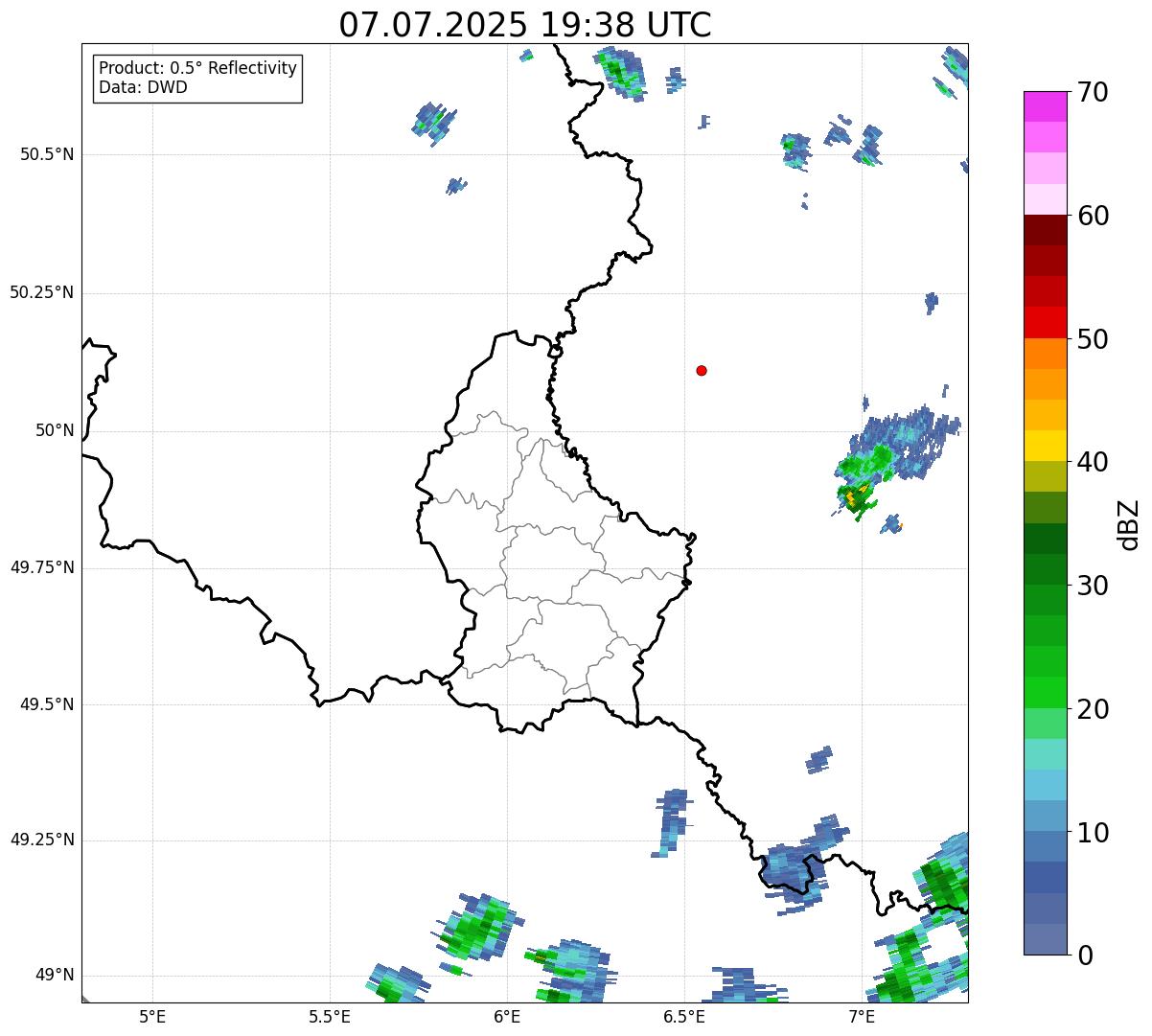Click the yellow 40 dBZ colorbar swatch
The height and width of the screenshot is (1036, 1152).
pos(1046,446)
